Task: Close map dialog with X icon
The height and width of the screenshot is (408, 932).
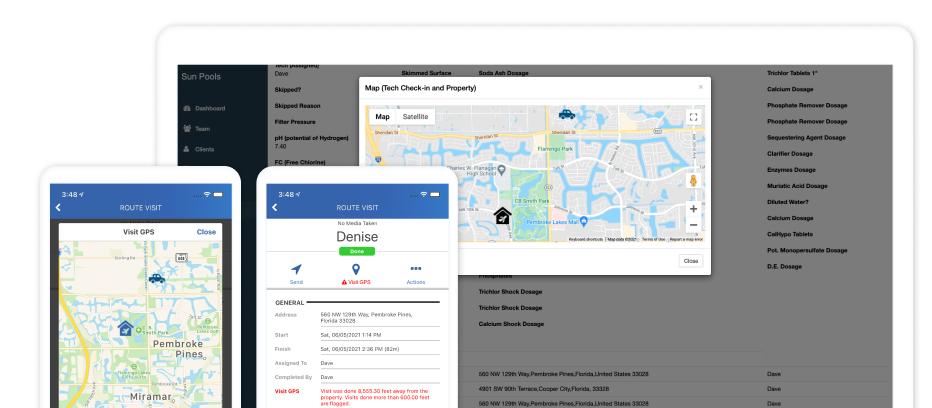Action: (700, 87)
